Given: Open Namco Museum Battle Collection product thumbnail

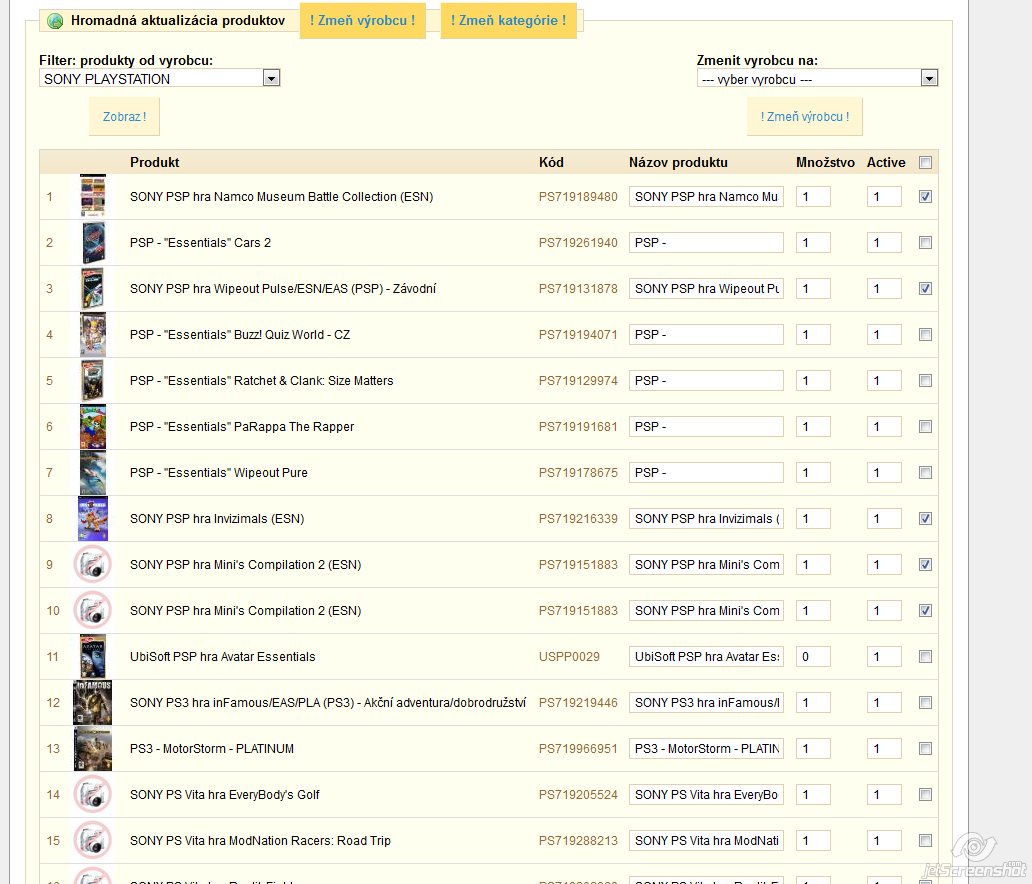Looking at the screenshot, I should [x=93, y=196].
